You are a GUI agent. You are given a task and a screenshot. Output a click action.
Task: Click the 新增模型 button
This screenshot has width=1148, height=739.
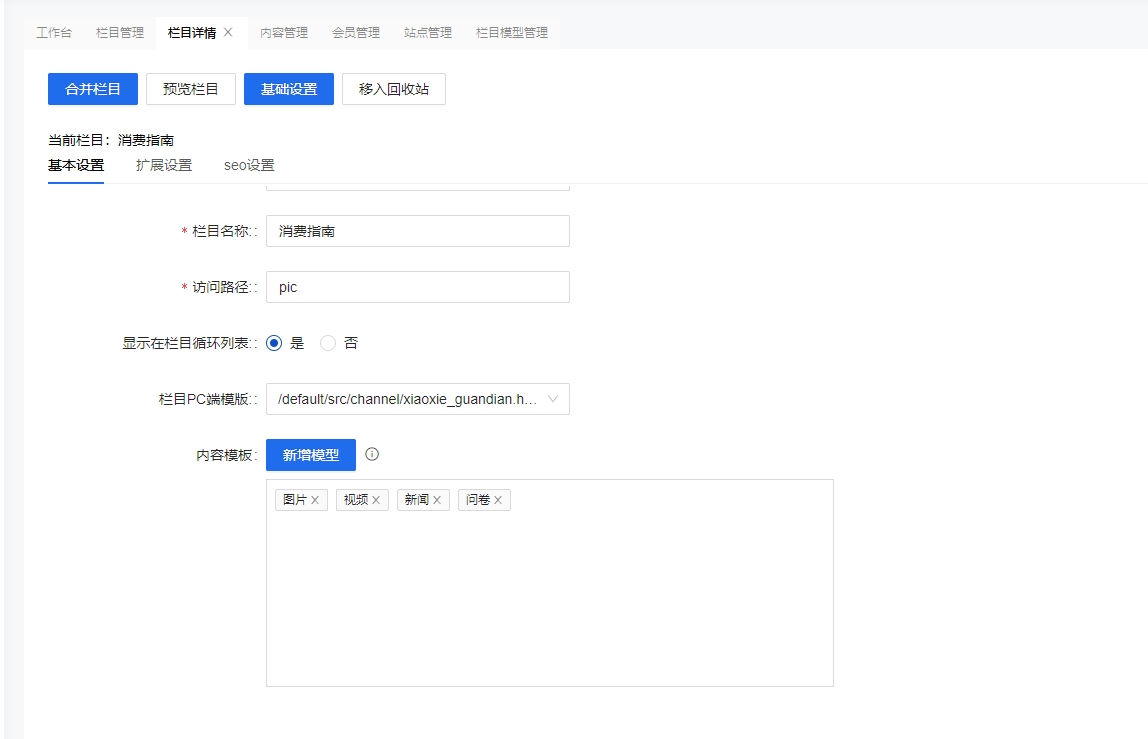(x=310, y=455)
